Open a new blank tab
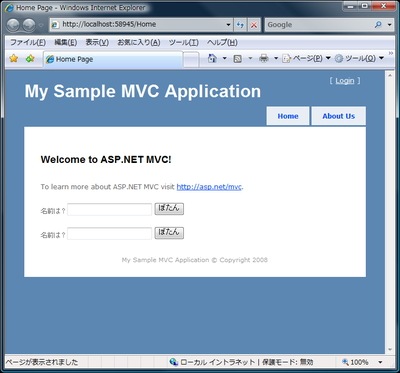Viewport: 400px width, 373px height. point(191,60)
